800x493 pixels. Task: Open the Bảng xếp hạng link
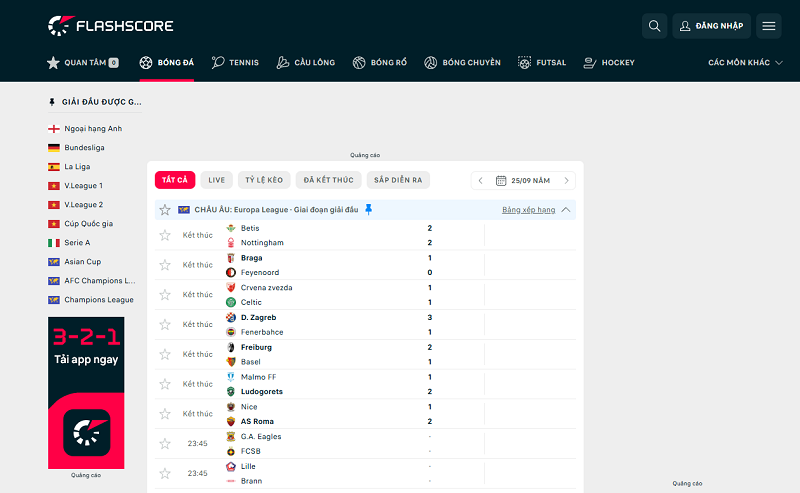pos(529,210)
